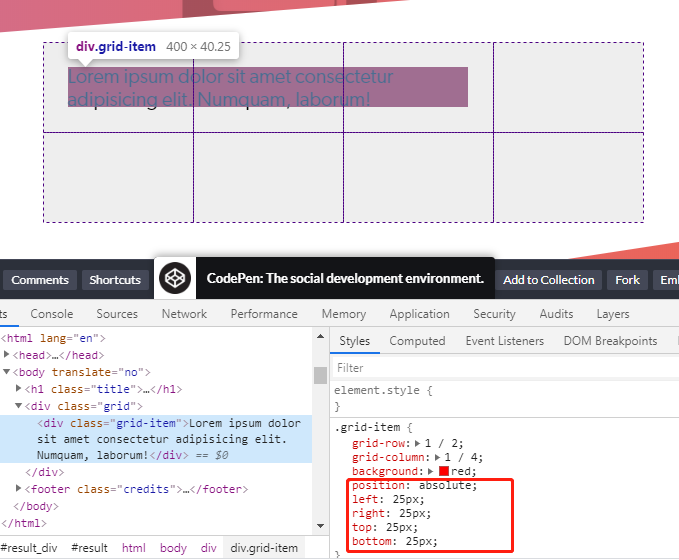679x560 pixels.
Task: Collapse the div class grid node
Action: pos(19,406)
